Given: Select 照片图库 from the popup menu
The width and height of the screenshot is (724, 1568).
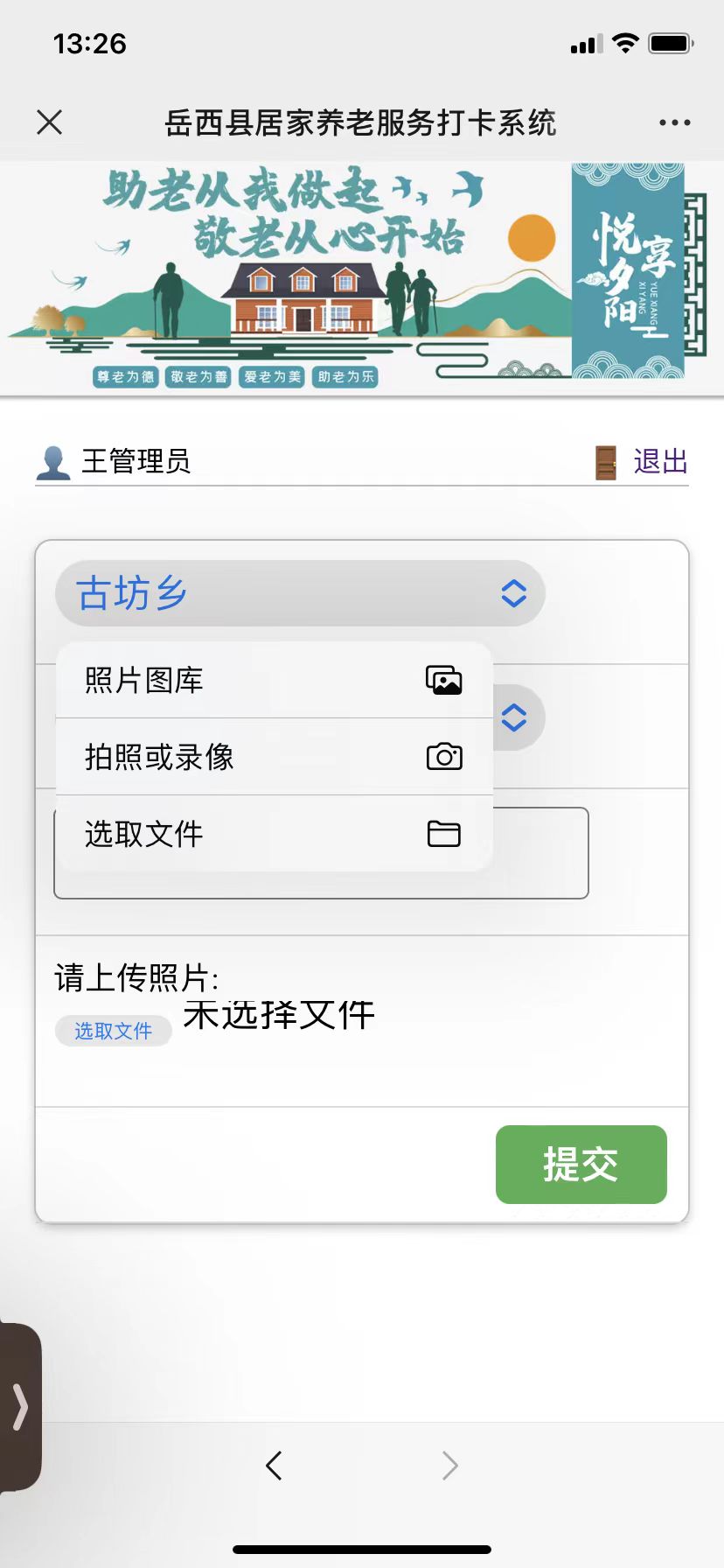Looking at the screenshot, I should coord(275,680).
